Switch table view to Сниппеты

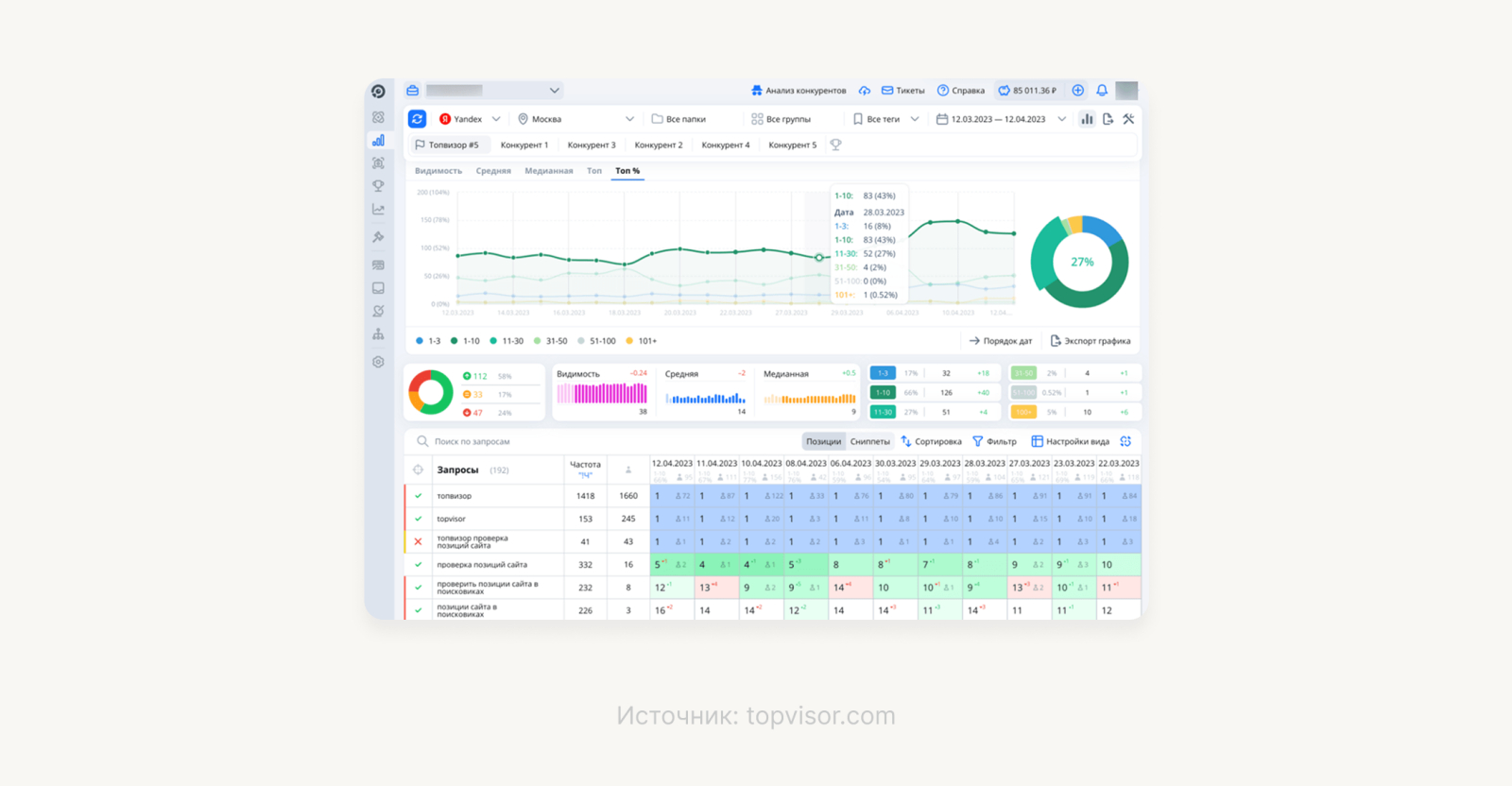tap(869, 441)
